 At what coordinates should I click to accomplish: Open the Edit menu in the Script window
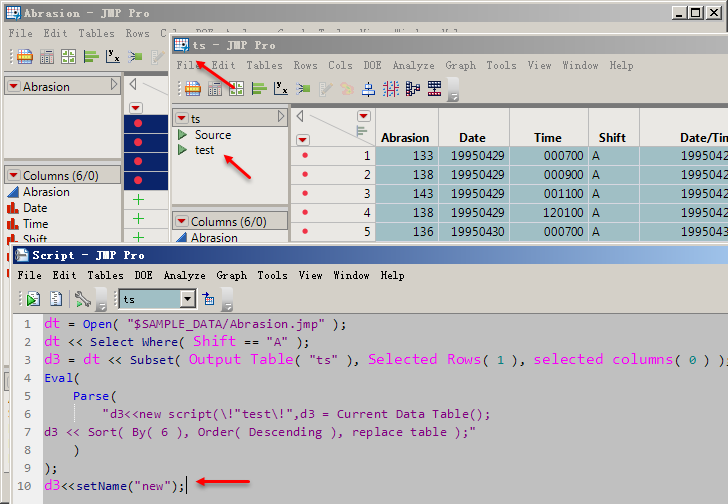pos(64,275)
